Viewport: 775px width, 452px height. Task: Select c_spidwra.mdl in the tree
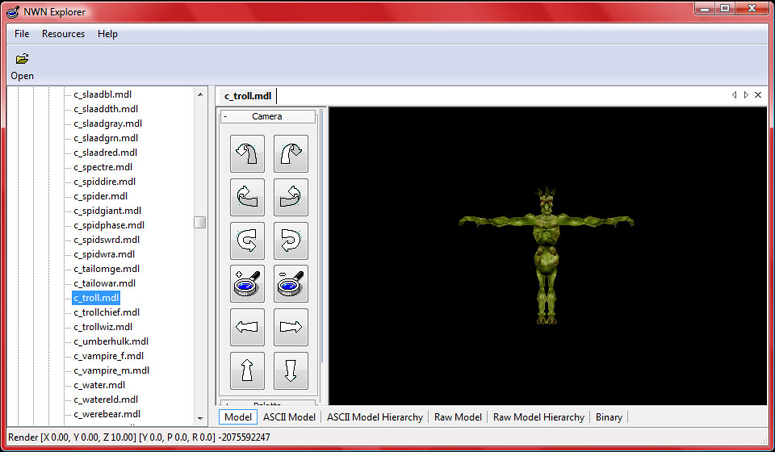[x=104, y=254]
